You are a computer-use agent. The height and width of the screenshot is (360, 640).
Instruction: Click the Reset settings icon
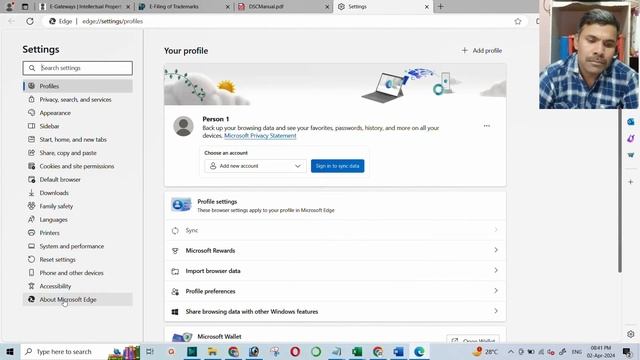(x=31, y=260)
